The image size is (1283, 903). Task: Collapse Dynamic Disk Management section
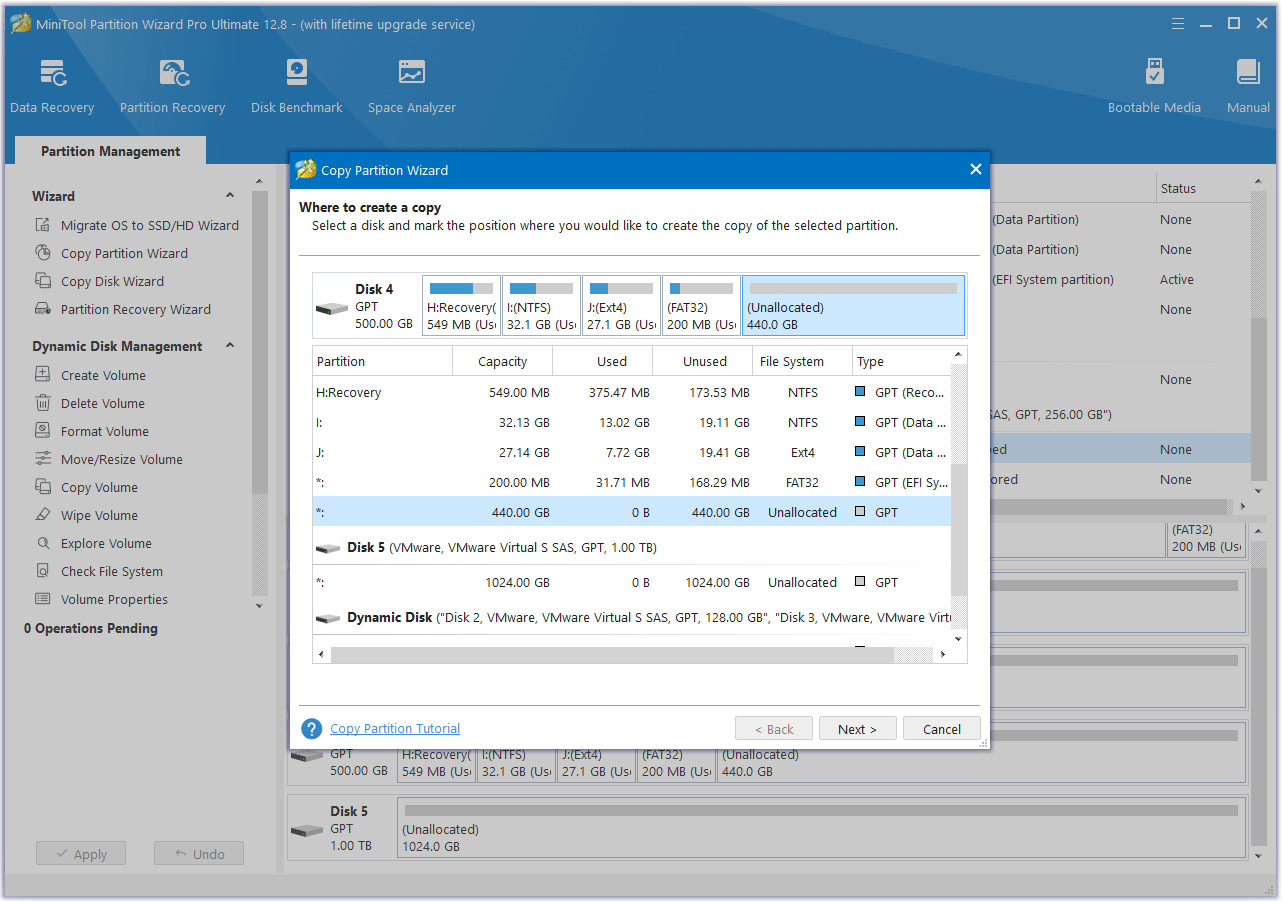(230, 346)
